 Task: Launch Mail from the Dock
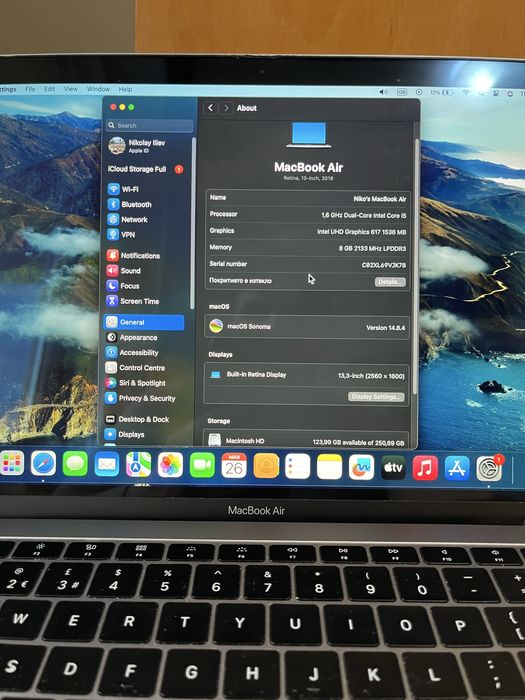107,465
